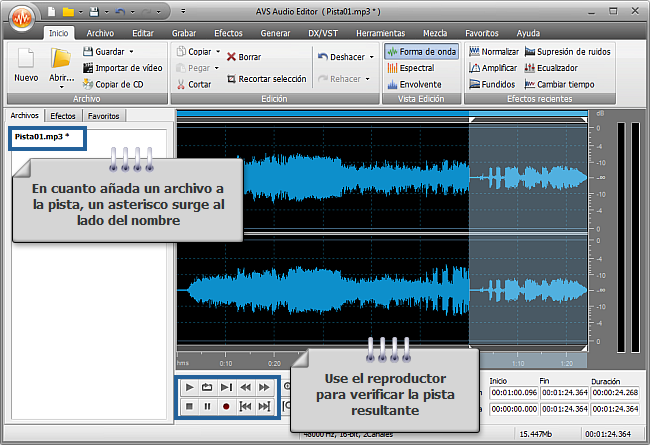Image resolution: width=650 pixels, height=445 pixels.
Task: Click the selection Duración time field
Action: pyautogui.click(x=615, y=392)
